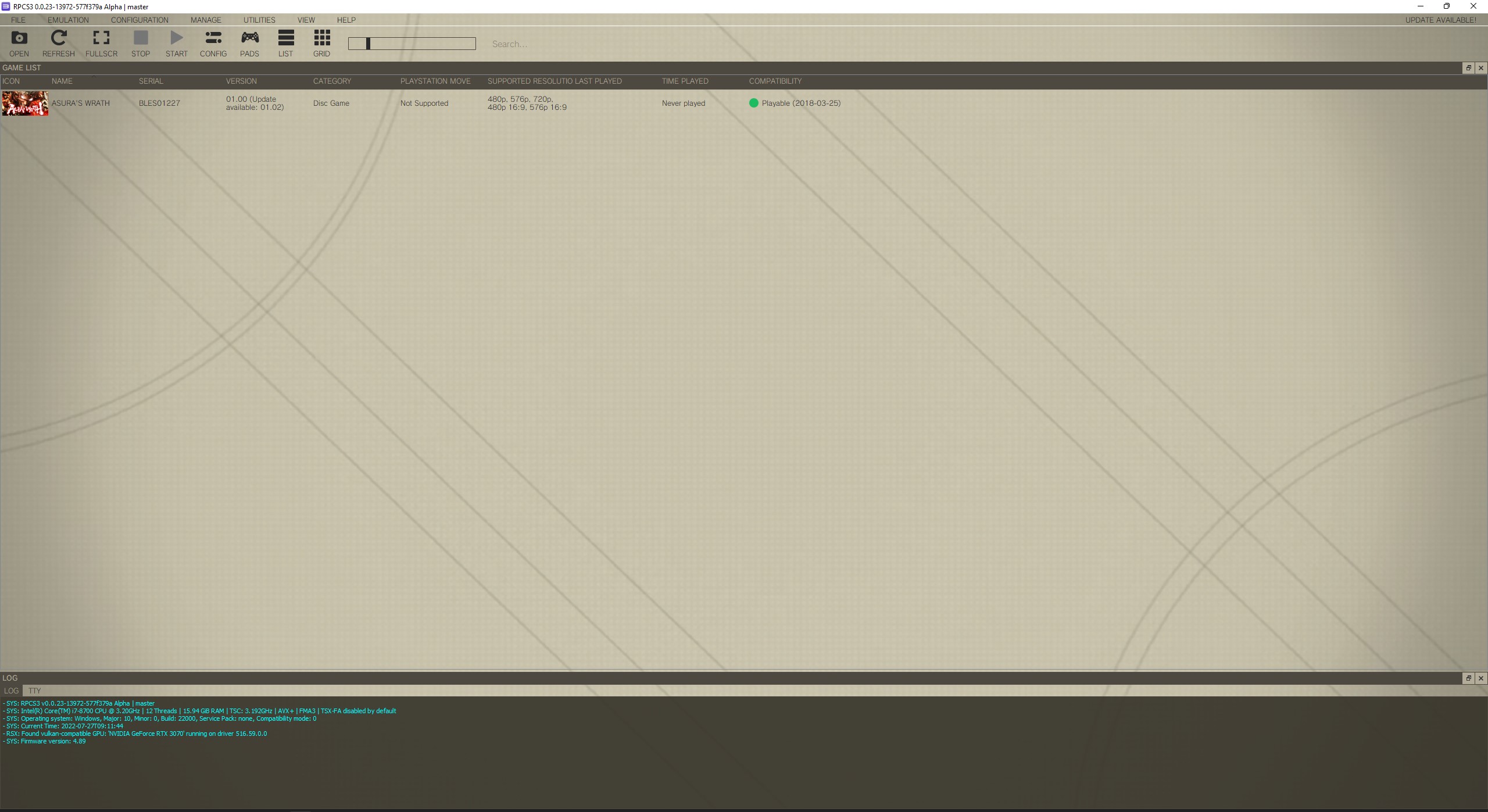Screen dimensions: 1488x812
Task: Click the Update Available link
Action: tap(1440, 20)
